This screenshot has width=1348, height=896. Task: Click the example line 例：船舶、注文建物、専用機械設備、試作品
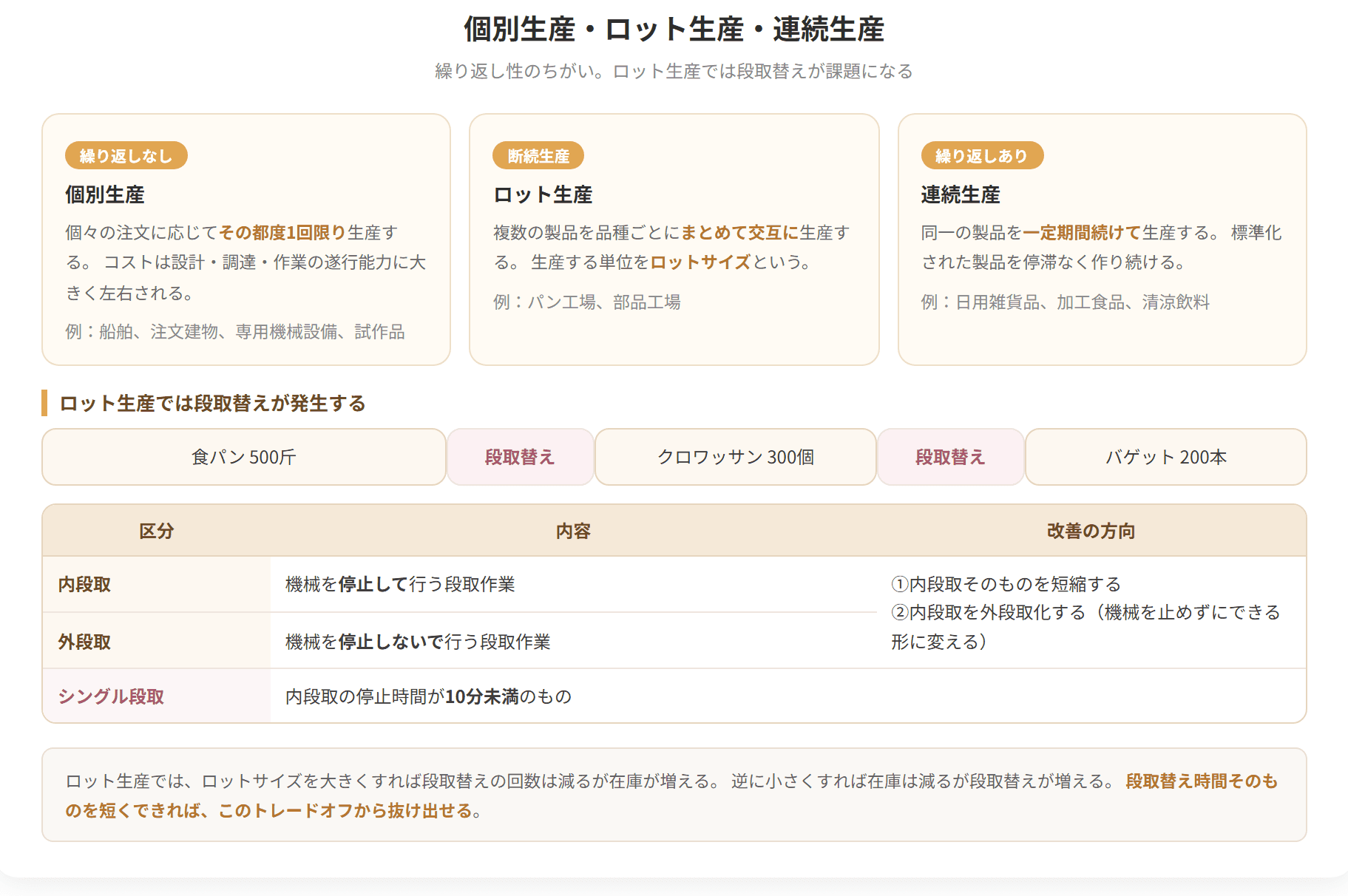click(235, 332)
